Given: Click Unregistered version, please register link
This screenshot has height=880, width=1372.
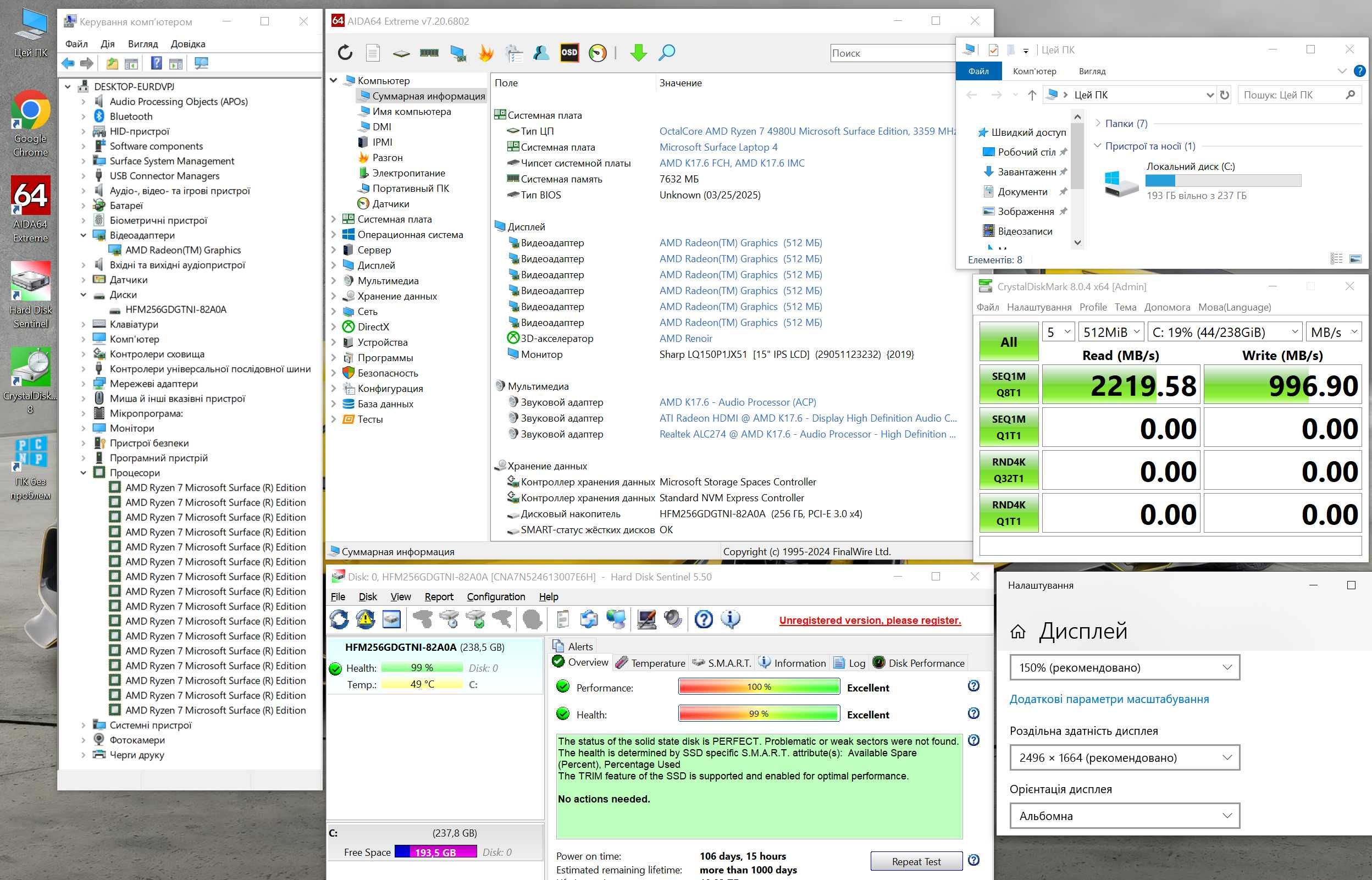Looking at the screenshot, I should click(870, 621).
